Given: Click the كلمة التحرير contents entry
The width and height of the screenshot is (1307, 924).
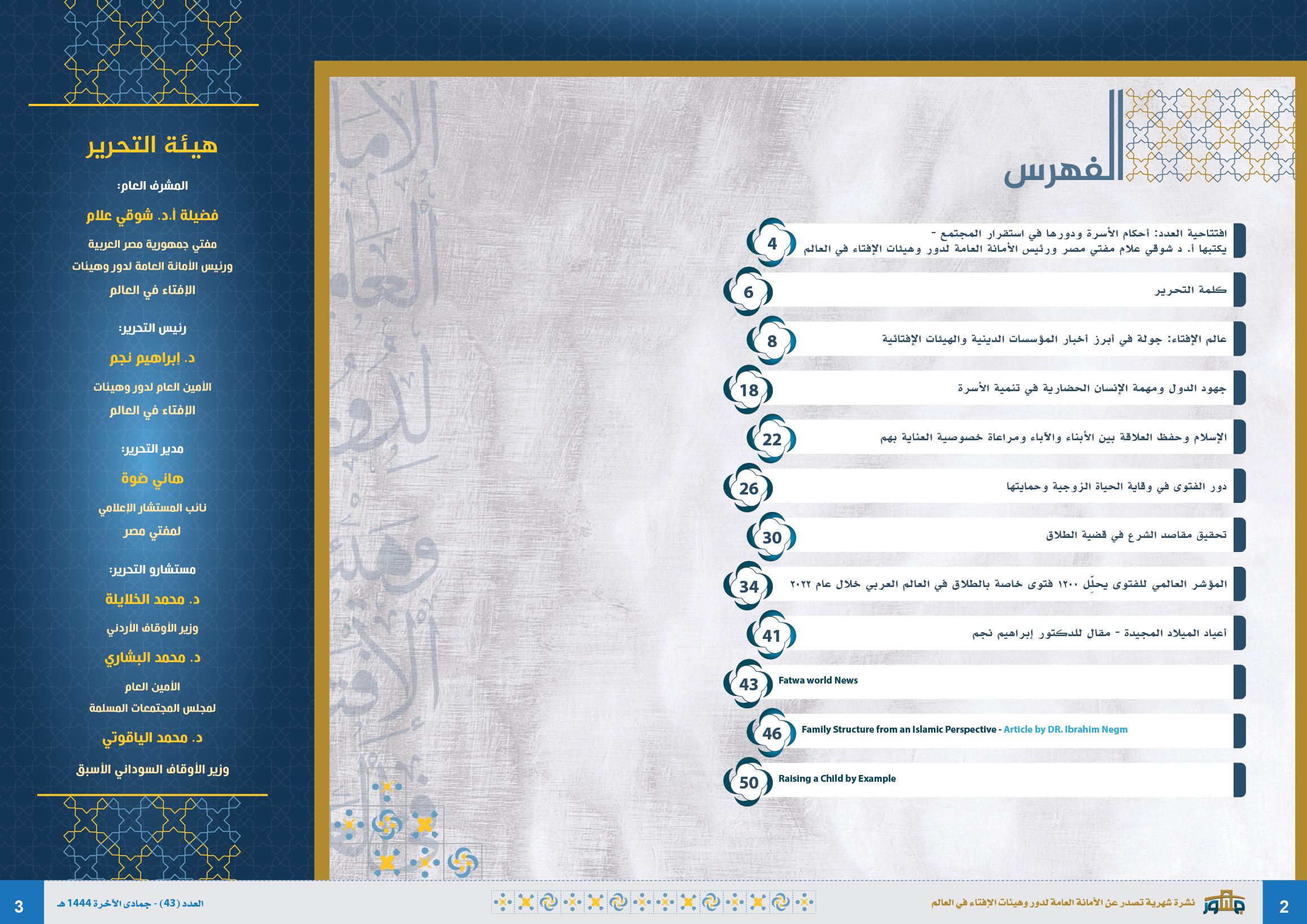Looking at the screenshot, I should pyautogui.click(x=1190, y=290).
